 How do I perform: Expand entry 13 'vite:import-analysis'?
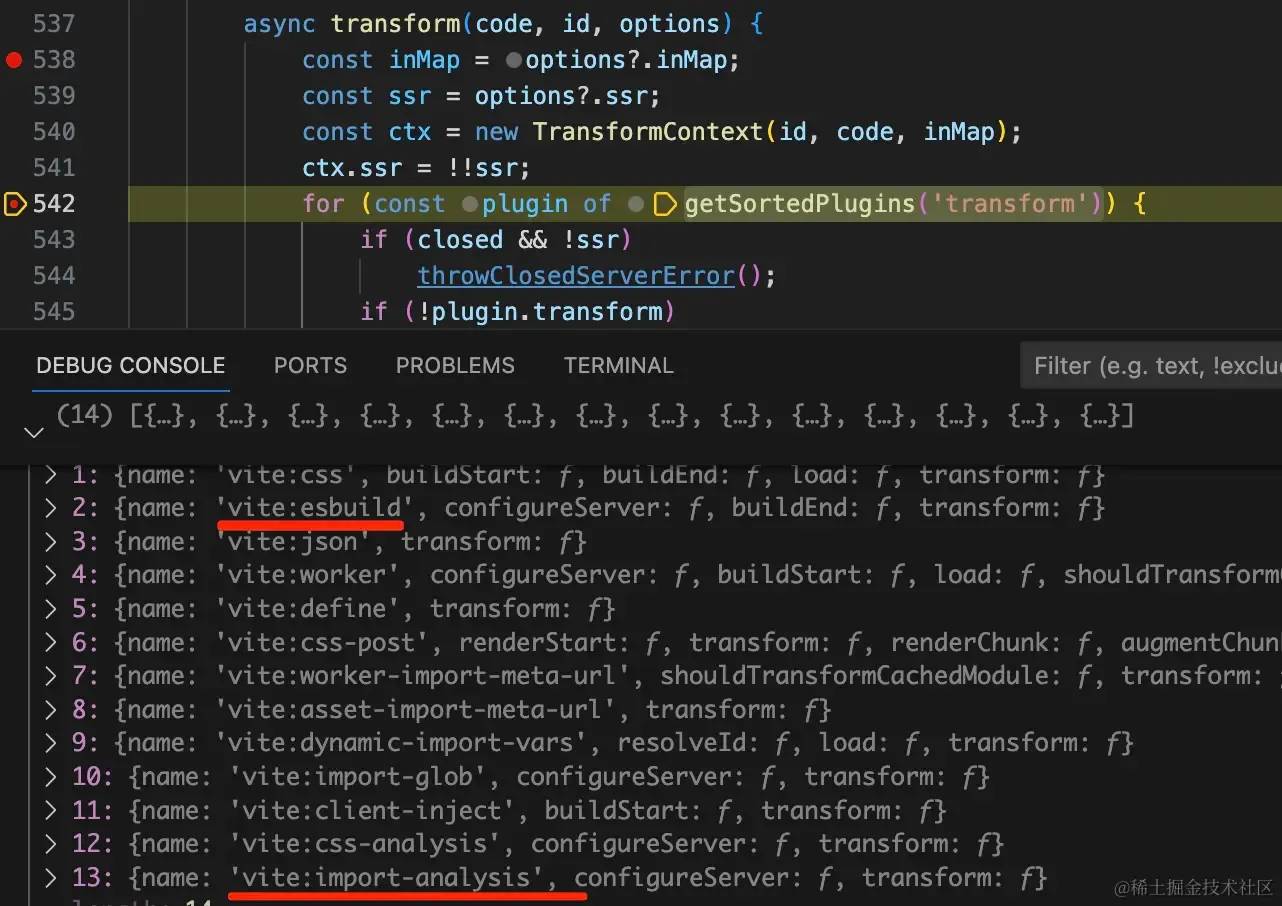(x=51, y=878)
